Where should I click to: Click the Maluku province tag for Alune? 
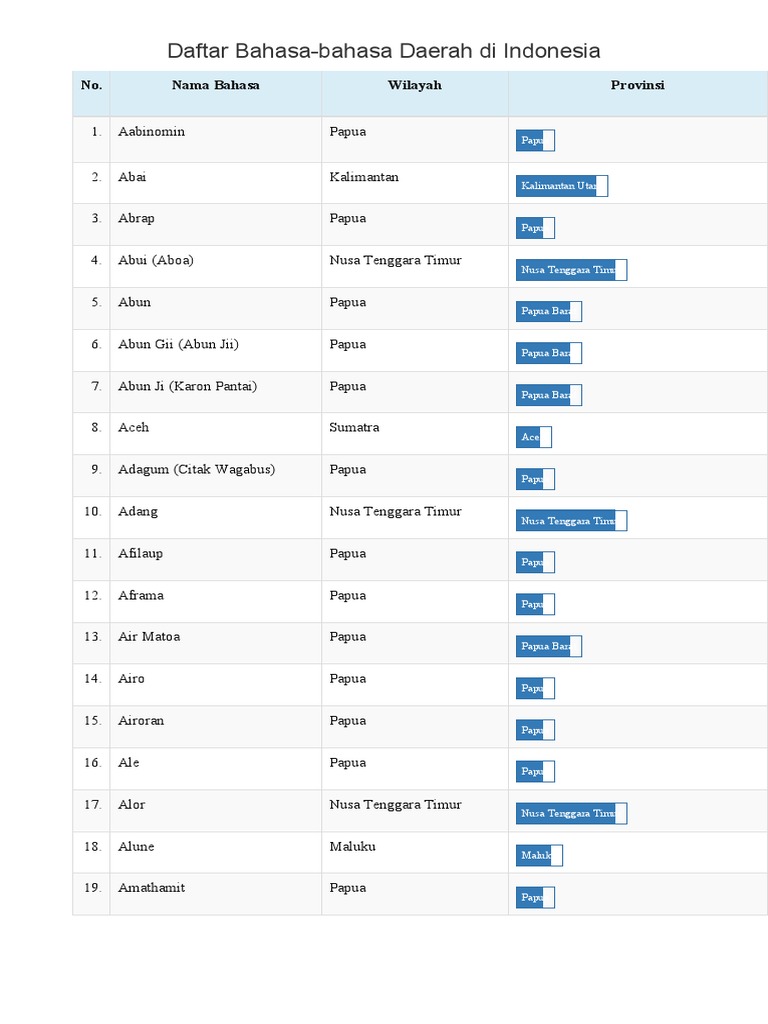pos(539,855)
